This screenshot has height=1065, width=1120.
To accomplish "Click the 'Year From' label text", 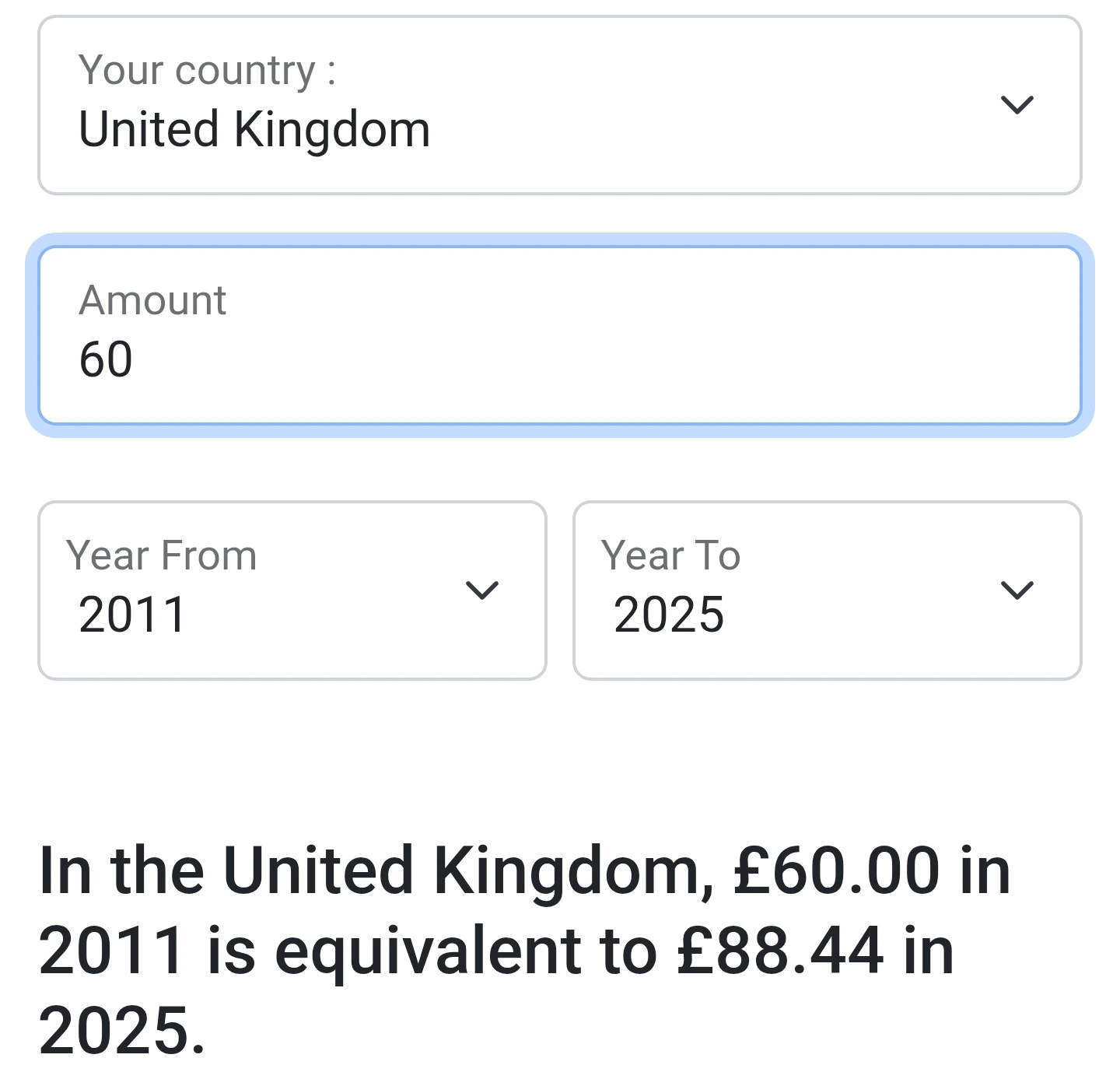I will 162,555.
